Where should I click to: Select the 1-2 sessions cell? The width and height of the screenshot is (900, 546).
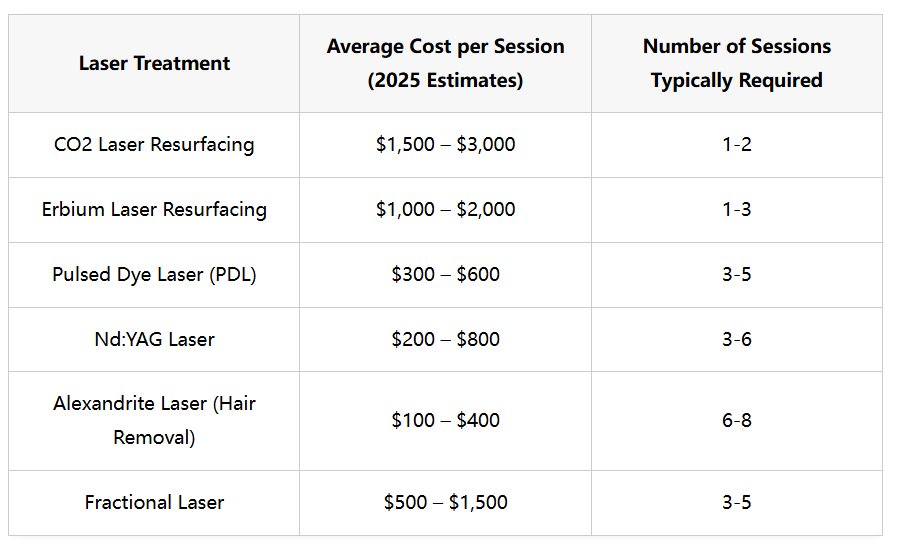click(x=737, y=144)
